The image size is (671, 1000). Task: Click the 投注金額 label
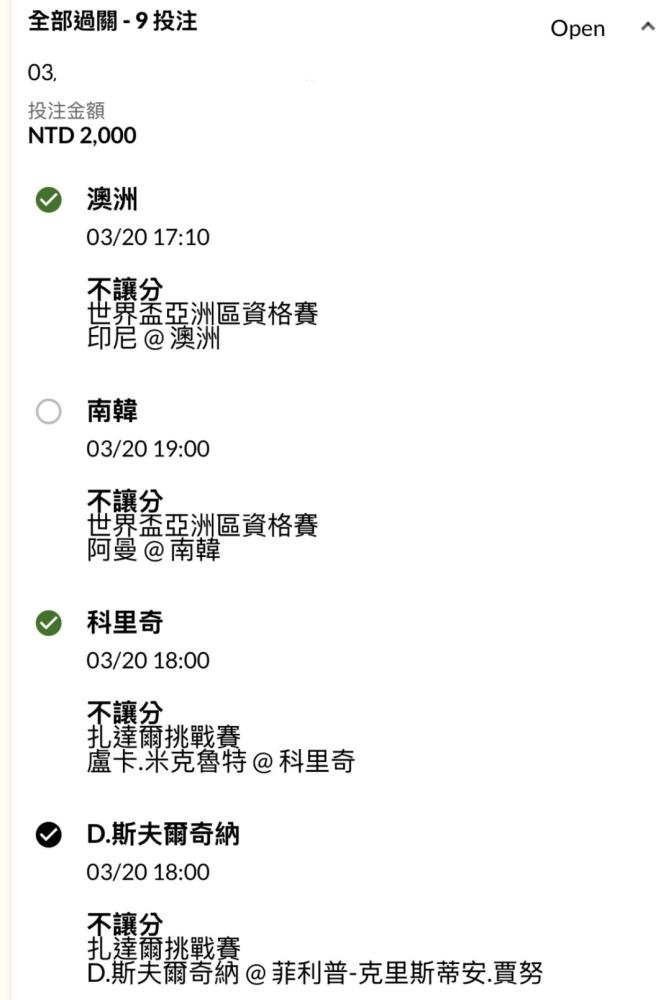point(66,111)
